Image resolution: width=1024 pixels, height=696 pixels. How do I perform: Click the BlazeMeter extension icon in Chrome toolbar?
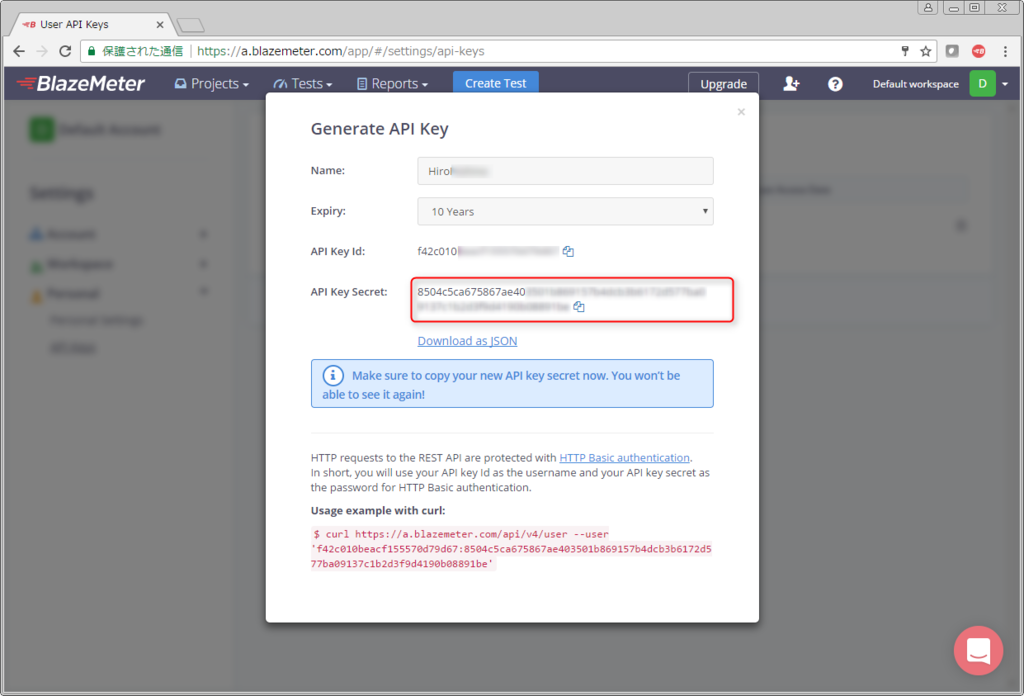(x=978, y=51)
